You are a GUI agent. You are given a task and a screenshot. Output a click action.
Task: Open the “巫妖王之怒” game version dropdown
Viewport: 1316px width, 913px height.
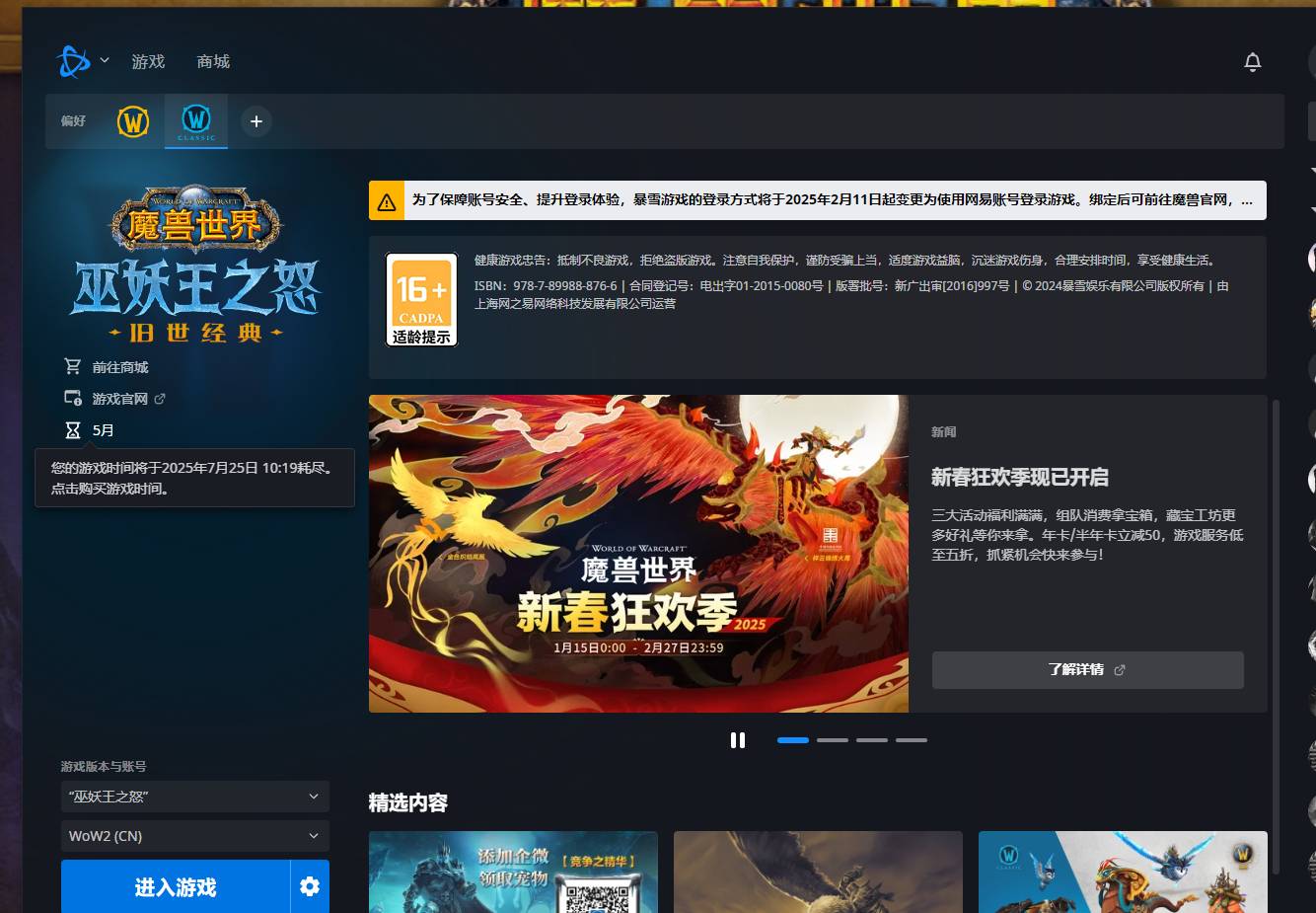pos(195,797)
